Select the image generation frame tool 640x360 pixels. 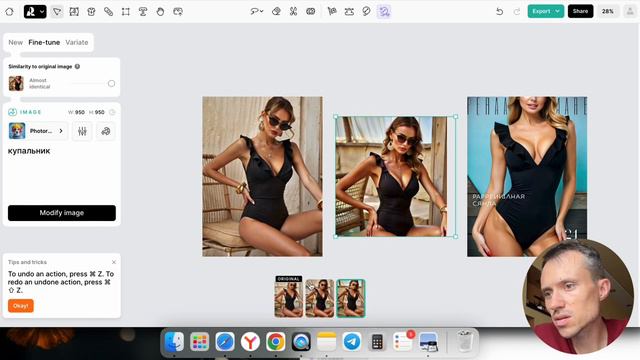[74, 11]
